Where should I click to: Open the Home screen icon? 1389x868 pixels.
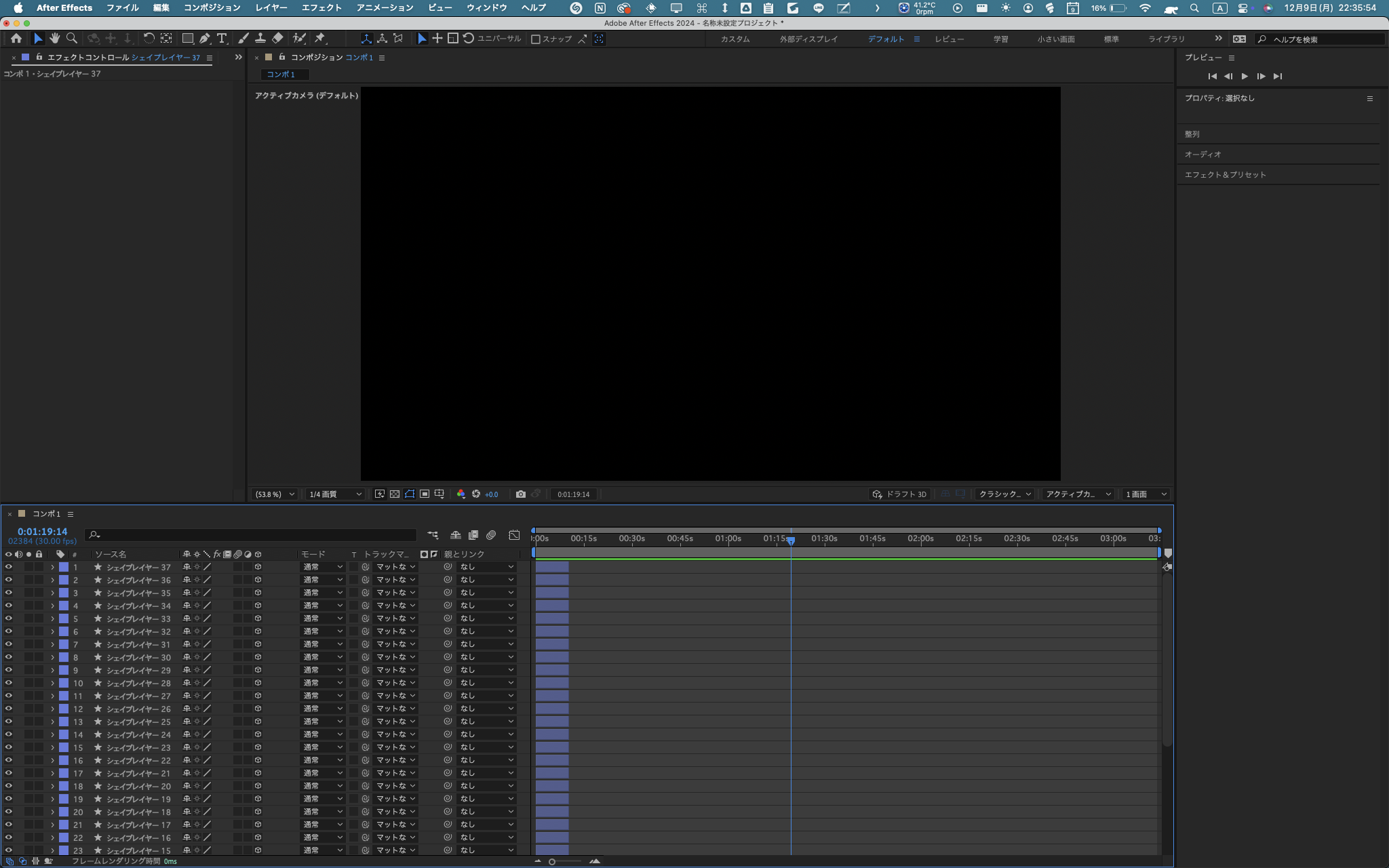pyautogui.click(x=16, y=39)
